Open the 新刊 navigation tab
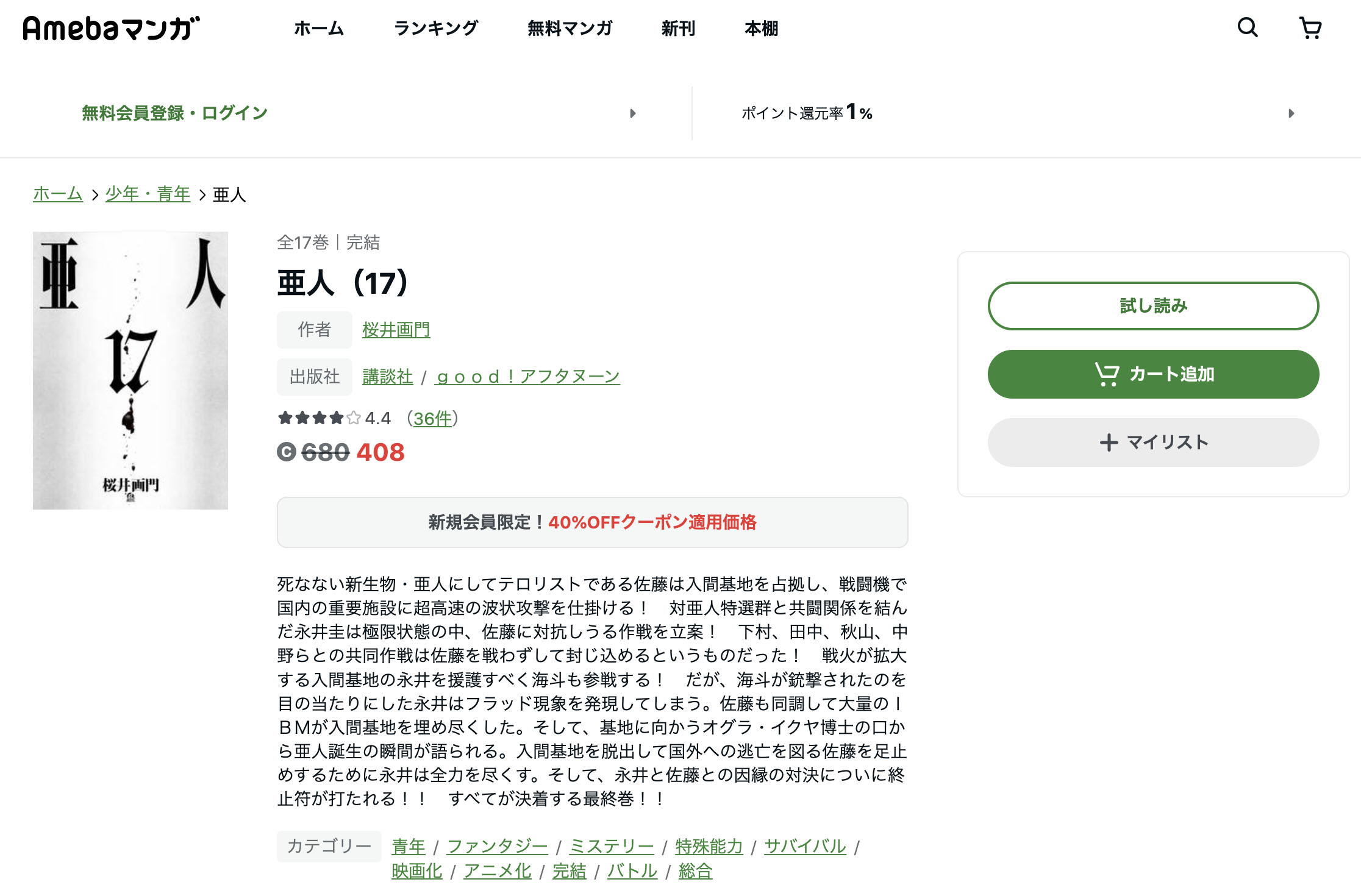The width and height of the screenshot is (1361, 896). click(x=678, y=28)
